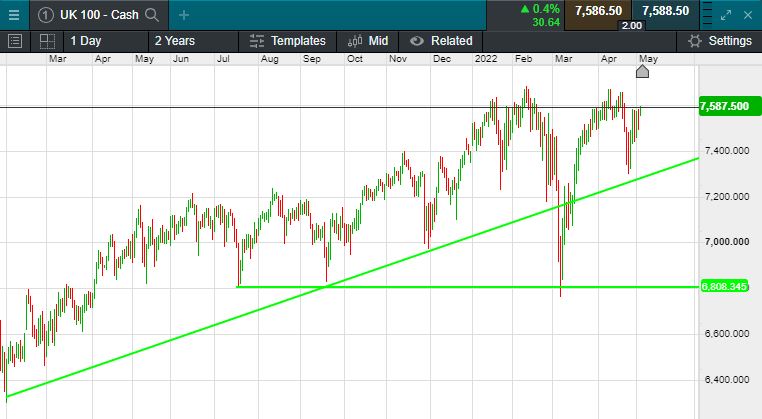
Task: Click the Aug label on time axis
Action: tap(270, 59)
